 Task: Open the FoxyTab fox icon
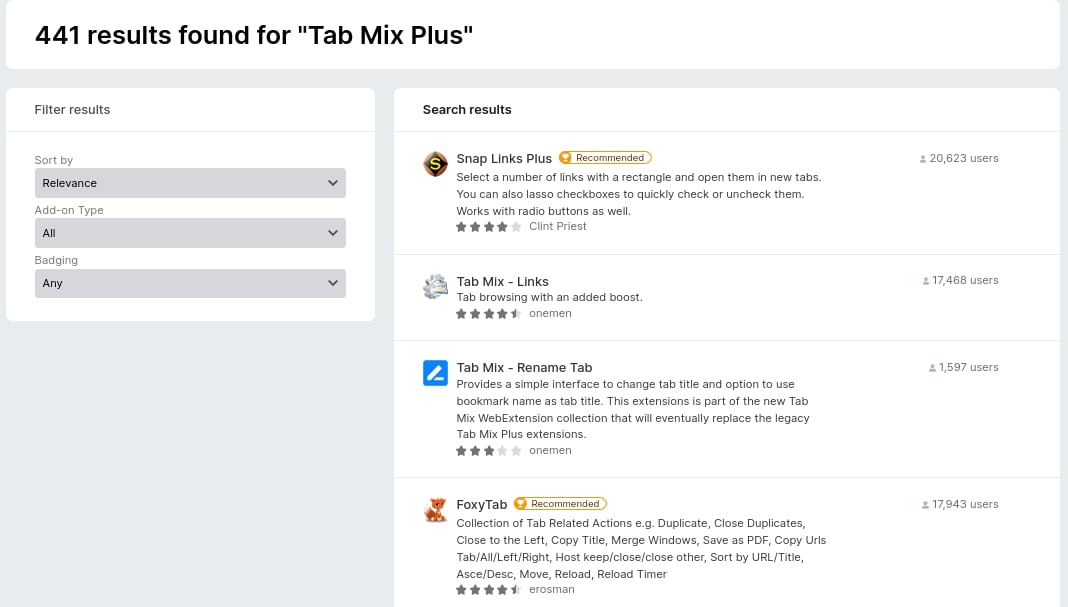pyautogui.click(x=435, y=510)
